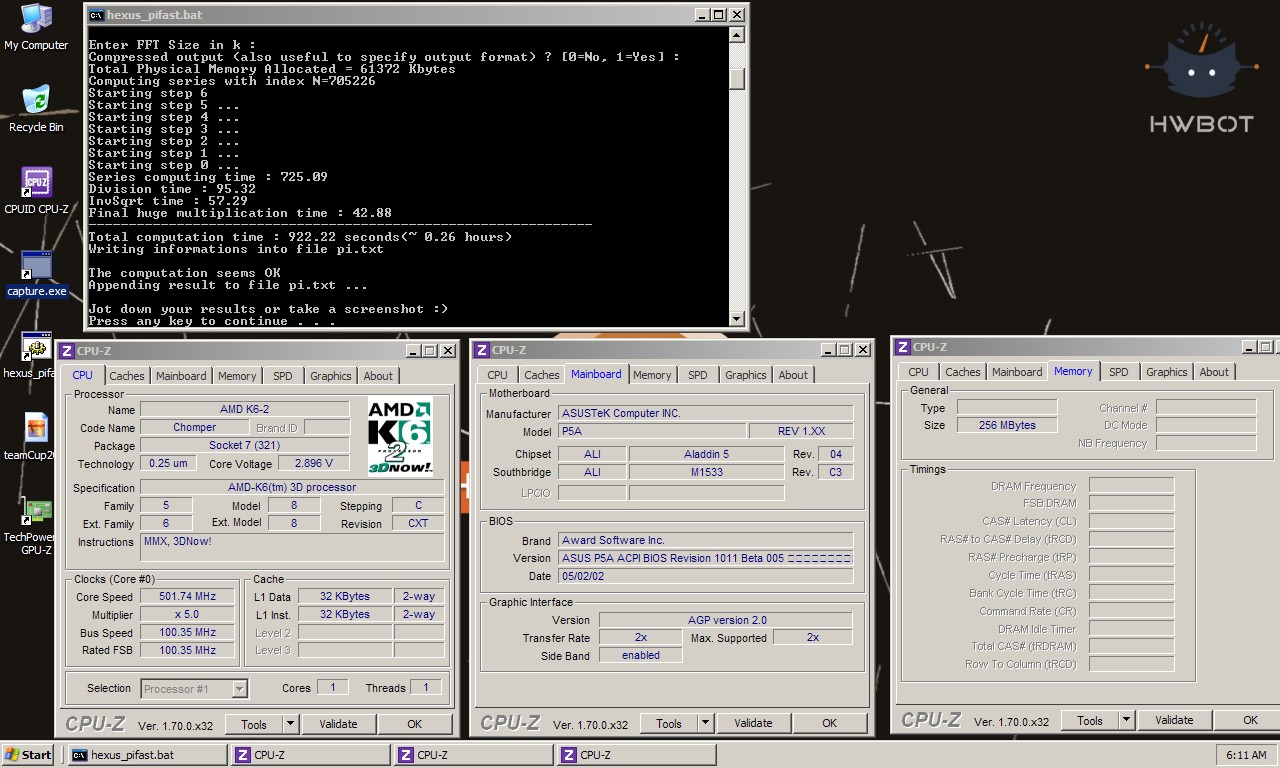Viewport: 1280px width, 768px height.
Task: Open Caches tab in right CPU-Z window
Action: pos(963,372)
